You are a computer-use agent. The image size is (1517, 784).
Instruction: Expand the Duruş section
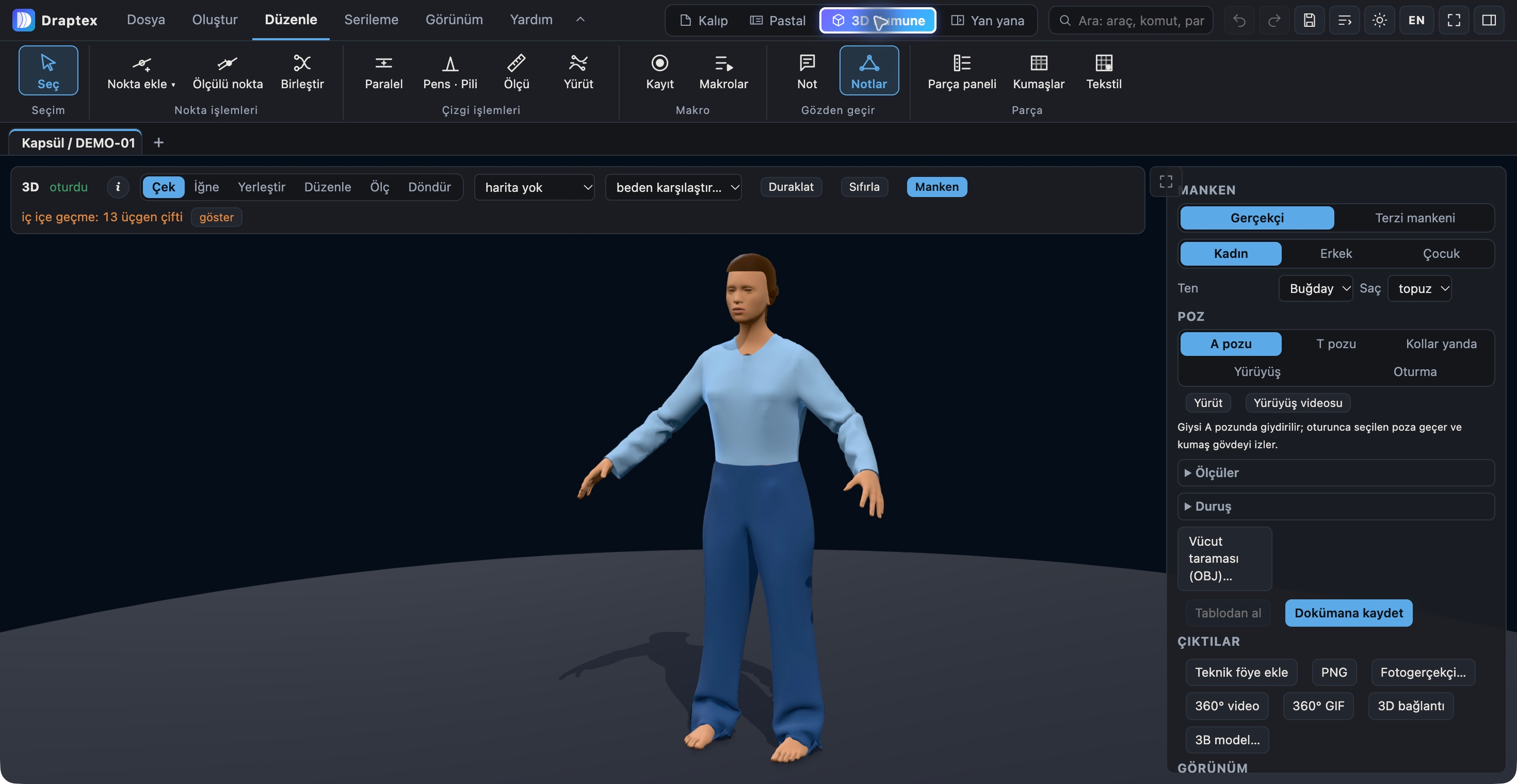point(1335,506)
